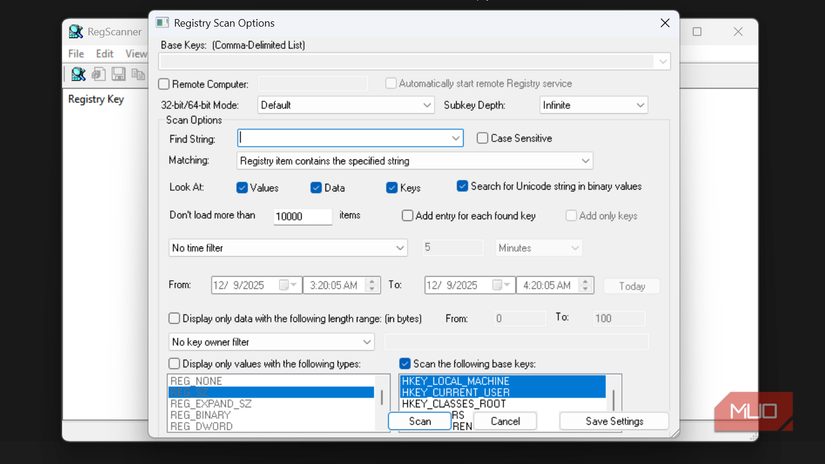Click the Remote Computer name field

click(x=313, y=84)
